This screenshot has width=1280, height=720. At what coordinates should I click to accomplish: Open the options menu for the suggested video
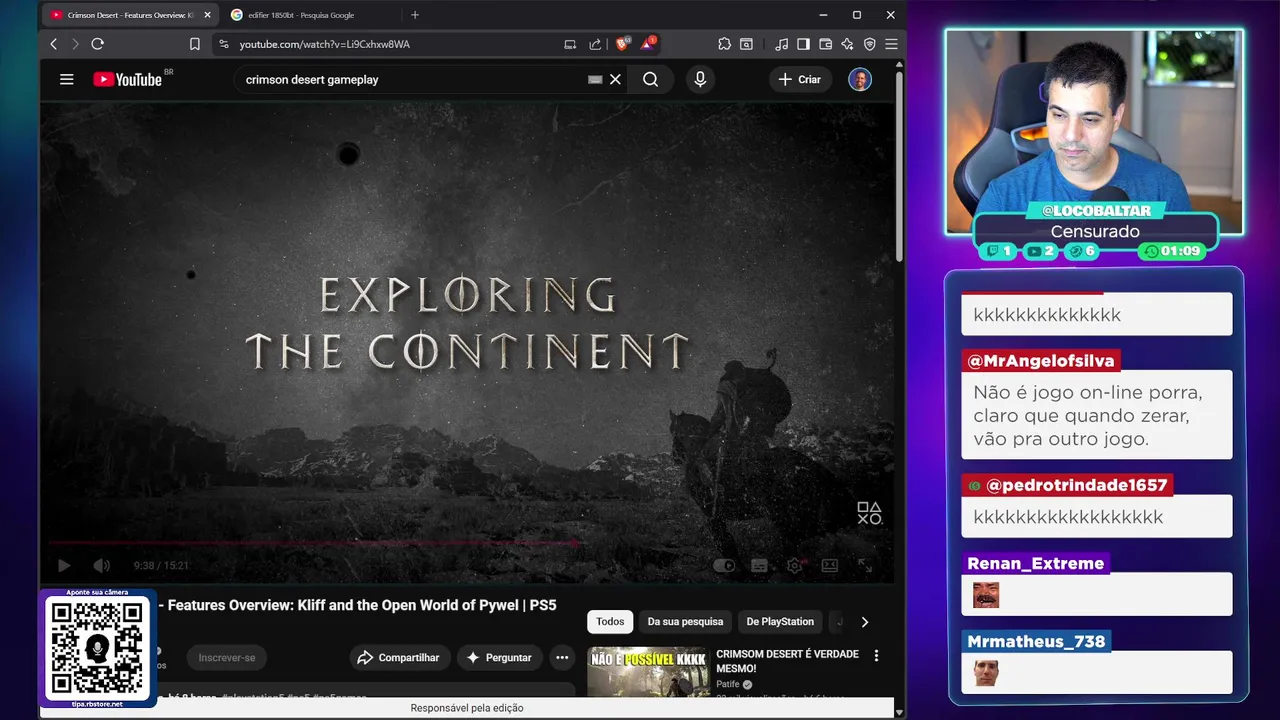tap(876, 656)
